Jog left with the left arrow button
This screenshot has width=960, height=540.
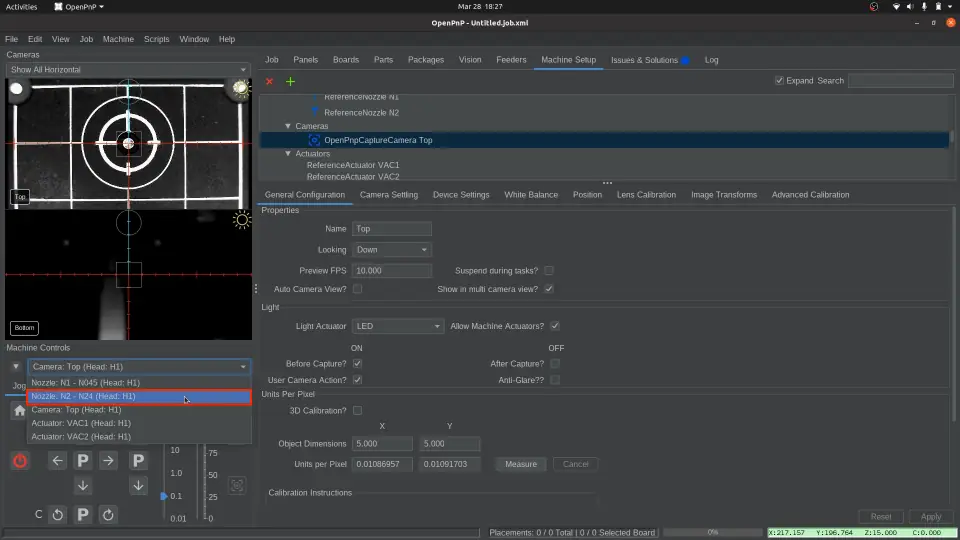click(57, 461)
